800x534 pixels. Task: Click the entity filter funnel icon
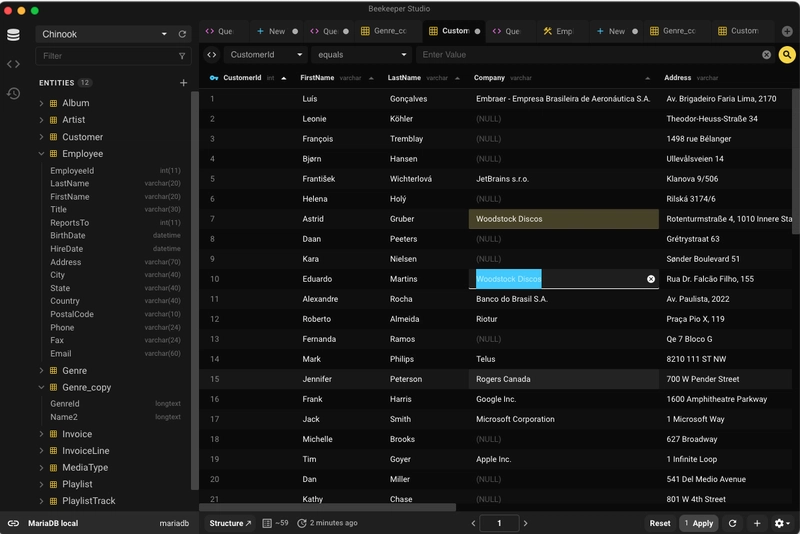[182, 56]
